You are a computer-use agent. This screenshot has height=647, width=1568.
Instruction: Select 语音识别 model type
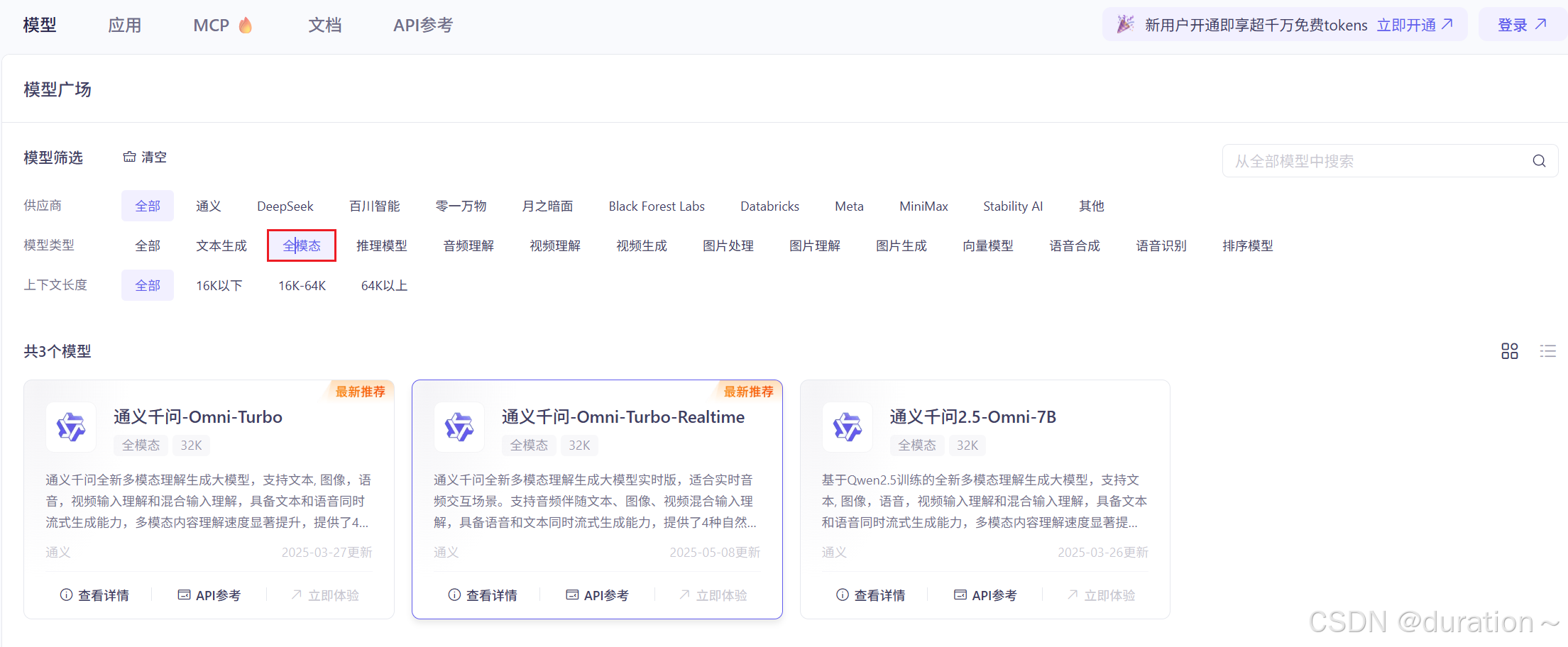coord(1161,245)
